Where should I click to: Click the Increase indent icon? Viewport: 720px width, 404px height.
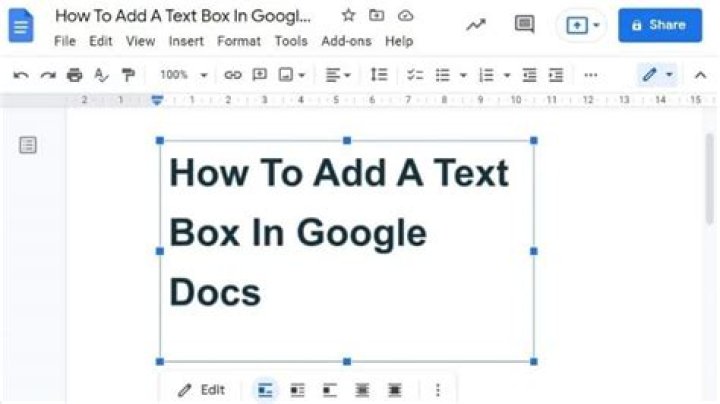point(556,75)
